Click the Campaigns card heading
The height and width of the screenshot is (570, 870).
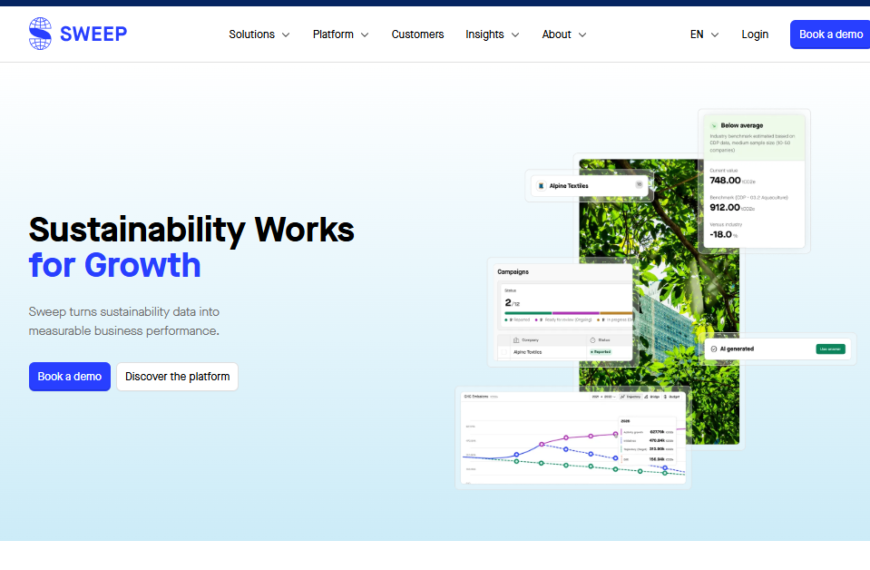[513, 272]
